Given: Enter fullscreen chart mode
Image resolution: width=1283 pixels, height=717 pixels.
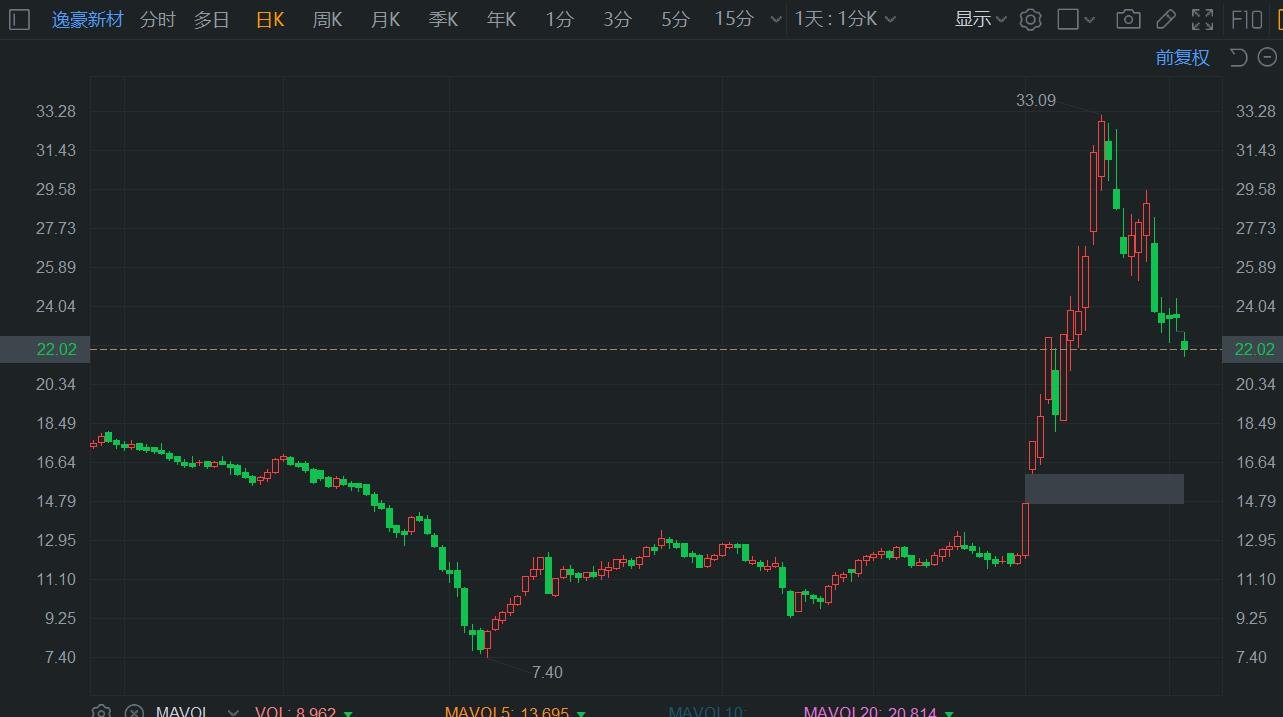Looking at the screenshot, I should pos(1202,19).
